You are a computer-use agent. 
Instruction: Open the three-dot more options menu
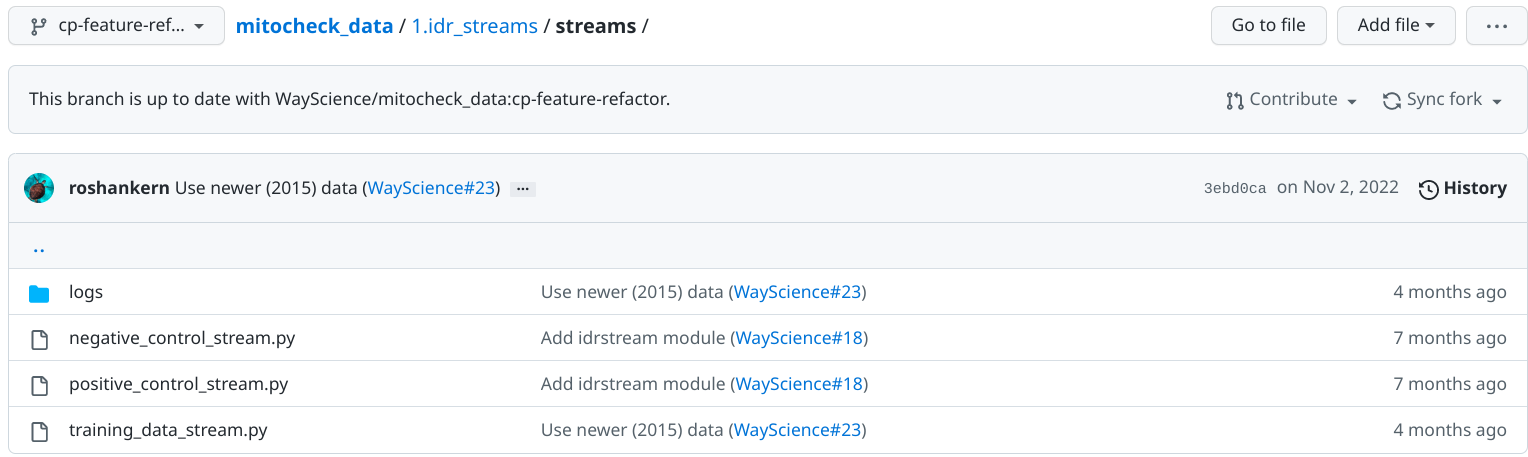pyautogui.click(x=1496, y=26)
